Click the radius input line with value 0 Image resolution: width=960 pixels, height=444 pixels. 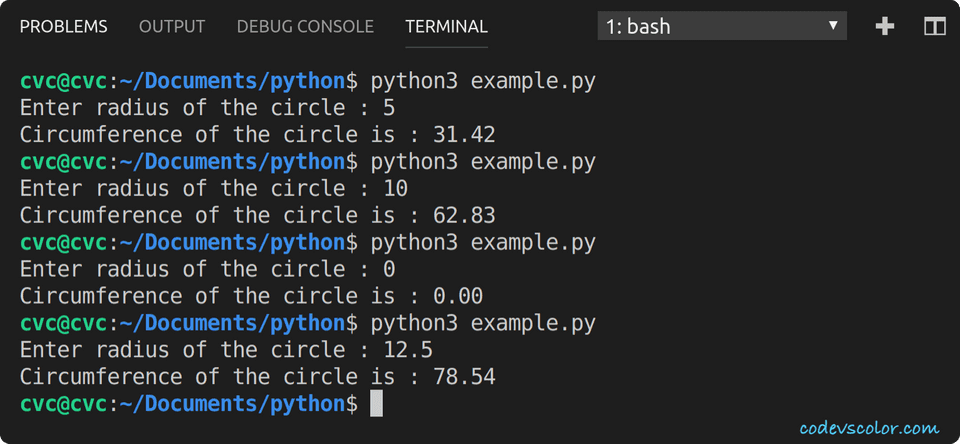207,269
